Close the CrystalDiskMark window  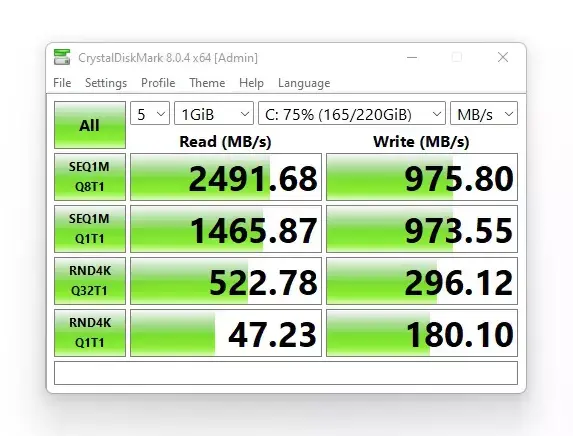(503, 57)
